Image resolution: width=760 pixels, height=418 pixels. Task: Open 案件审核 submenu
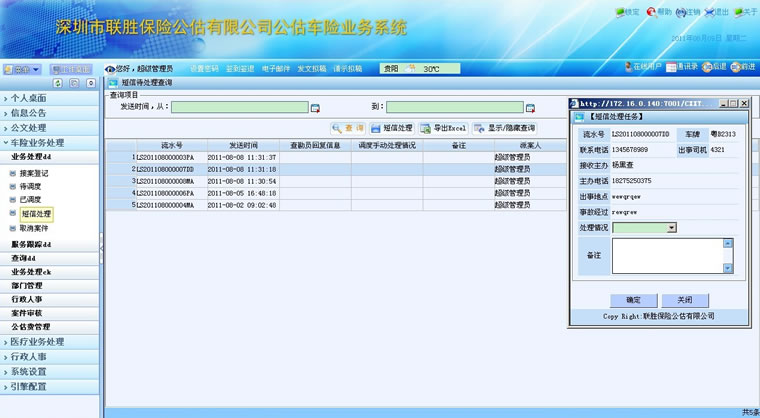point(49,313)
